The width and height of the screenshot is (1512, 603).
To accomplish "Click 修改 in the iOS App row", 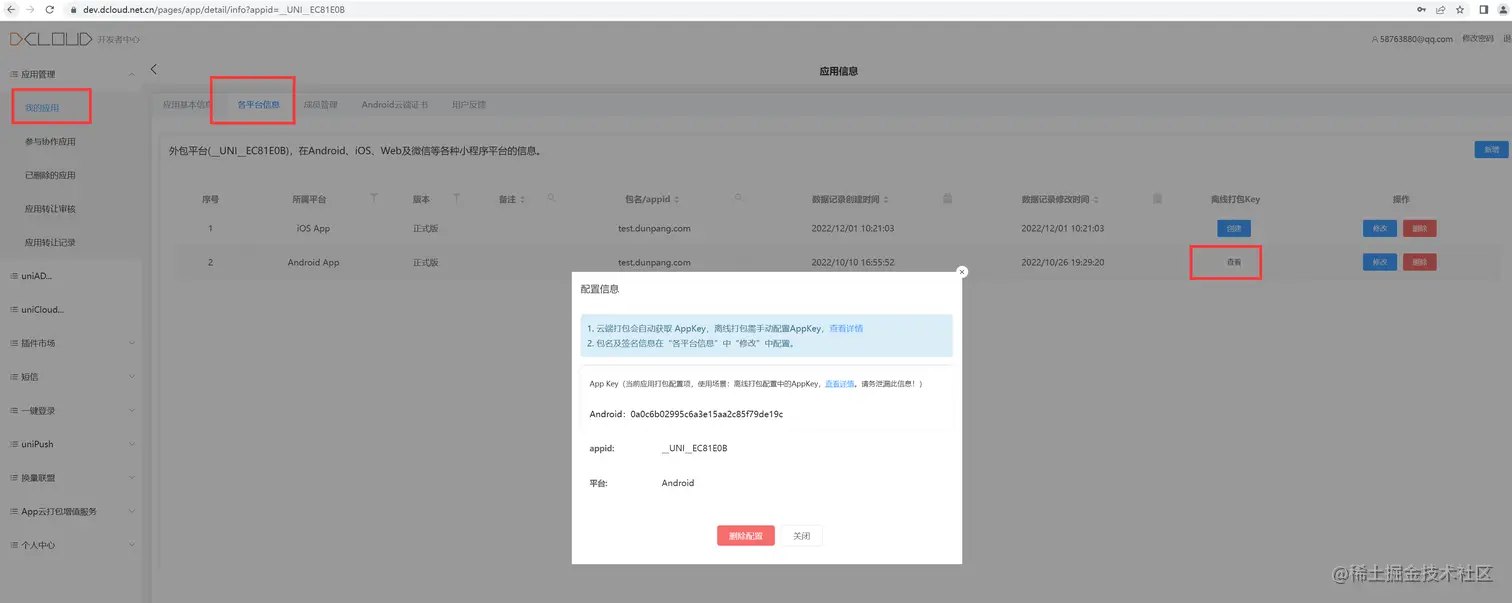I will pyautogui.click(x=1380, y=228).
